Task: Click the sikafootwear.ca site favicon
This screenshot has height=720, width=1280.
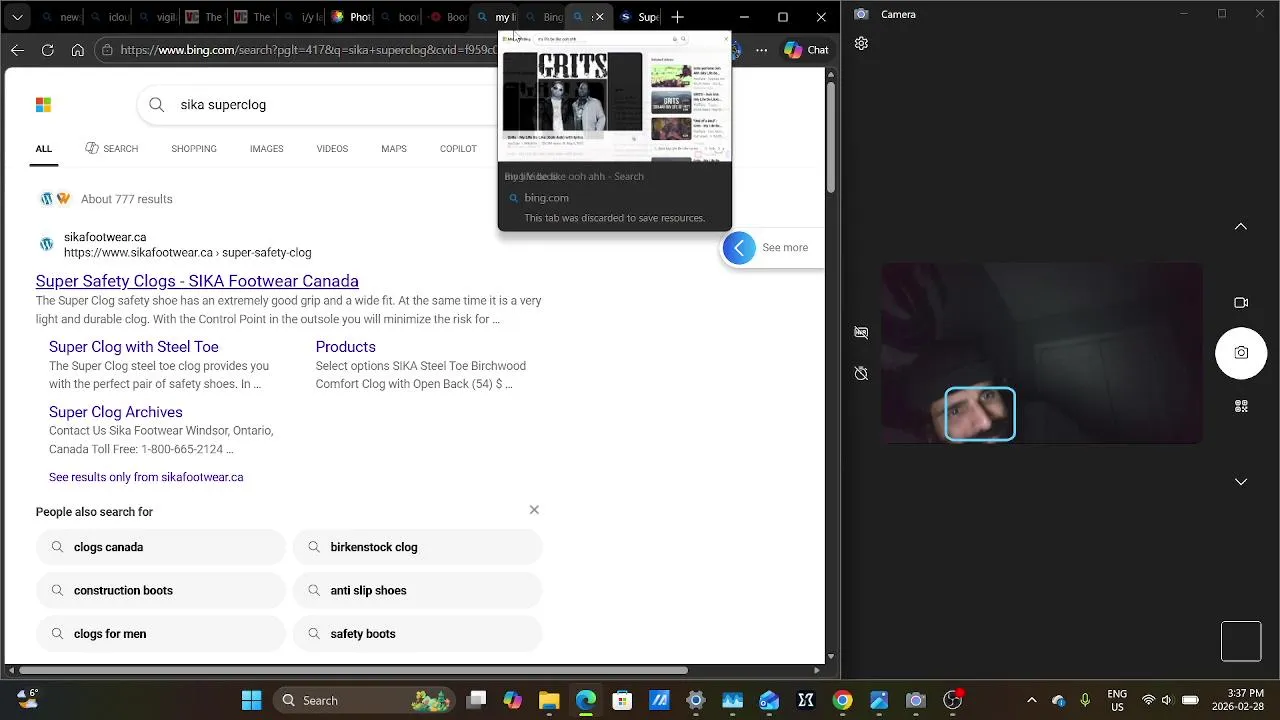Action: (x=46, y=244)
